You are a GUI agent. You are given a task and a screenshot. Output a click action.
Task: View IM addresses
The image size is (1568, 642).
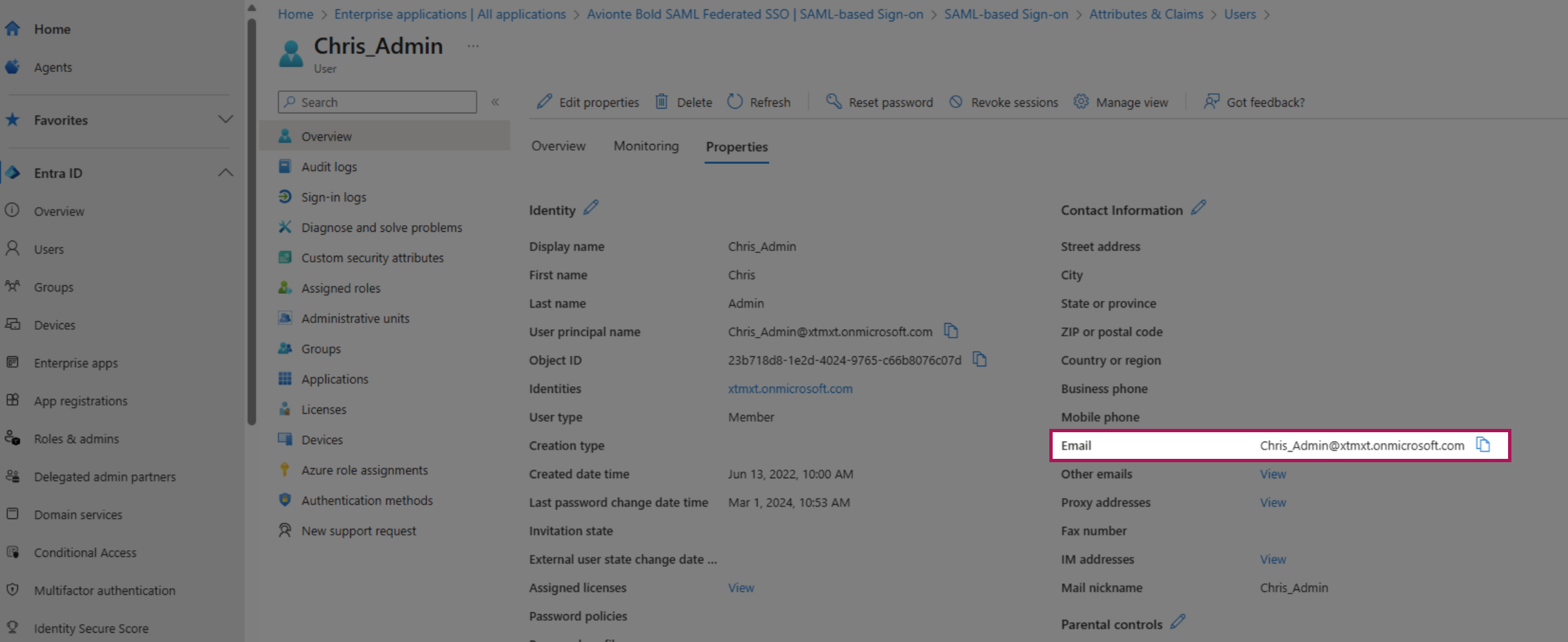coord(1273,559)
